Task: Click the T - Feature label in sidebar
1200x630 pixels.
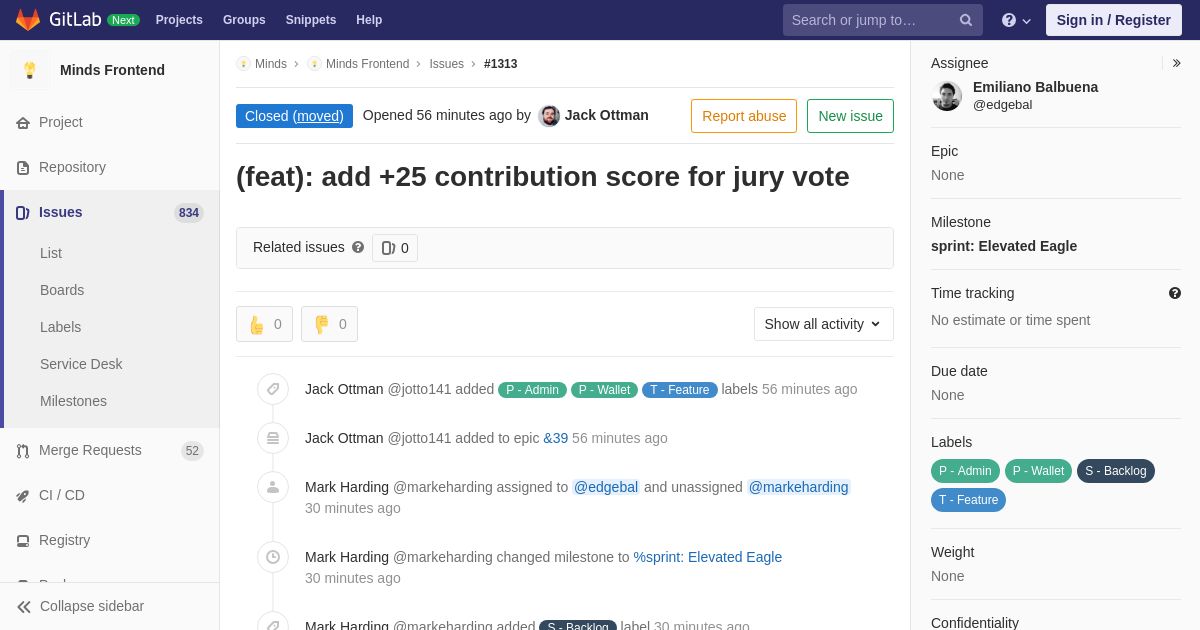Action: coord(968,500)
